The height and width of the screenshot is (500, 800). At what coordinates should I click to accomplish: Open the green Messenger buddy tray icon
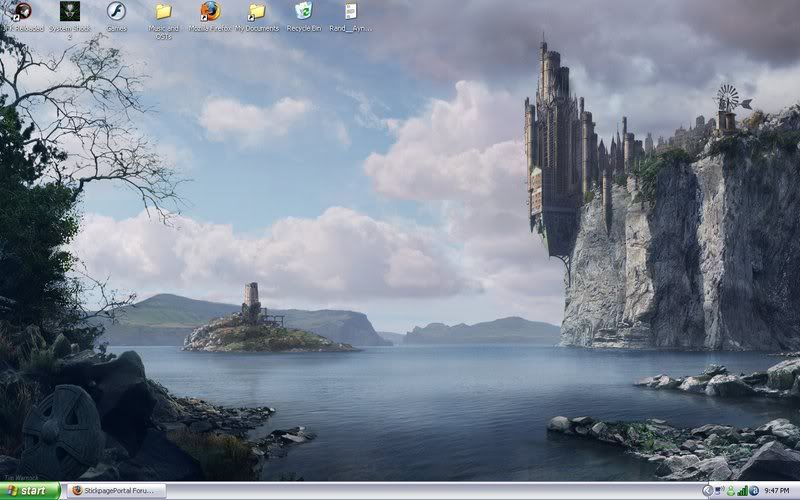(x=730, y=491)
